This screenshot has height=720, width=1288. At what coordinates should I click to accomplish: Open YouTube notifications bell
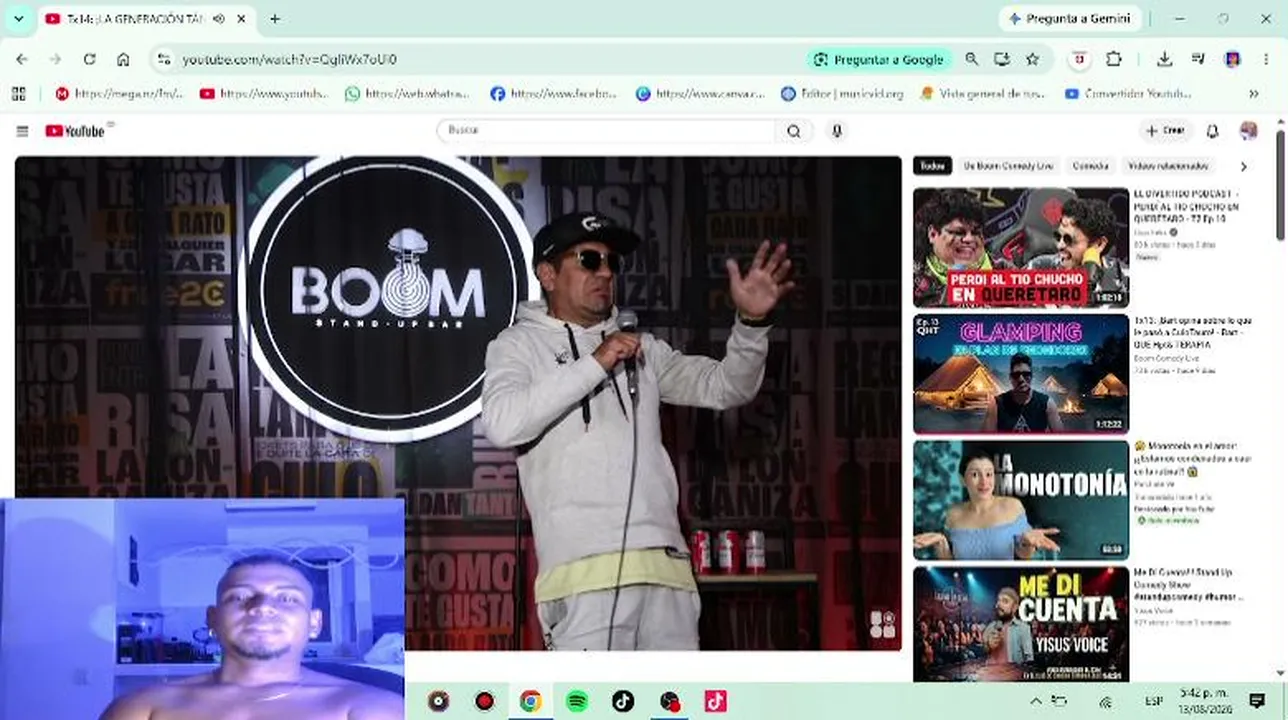click(x=1212, y=131)
